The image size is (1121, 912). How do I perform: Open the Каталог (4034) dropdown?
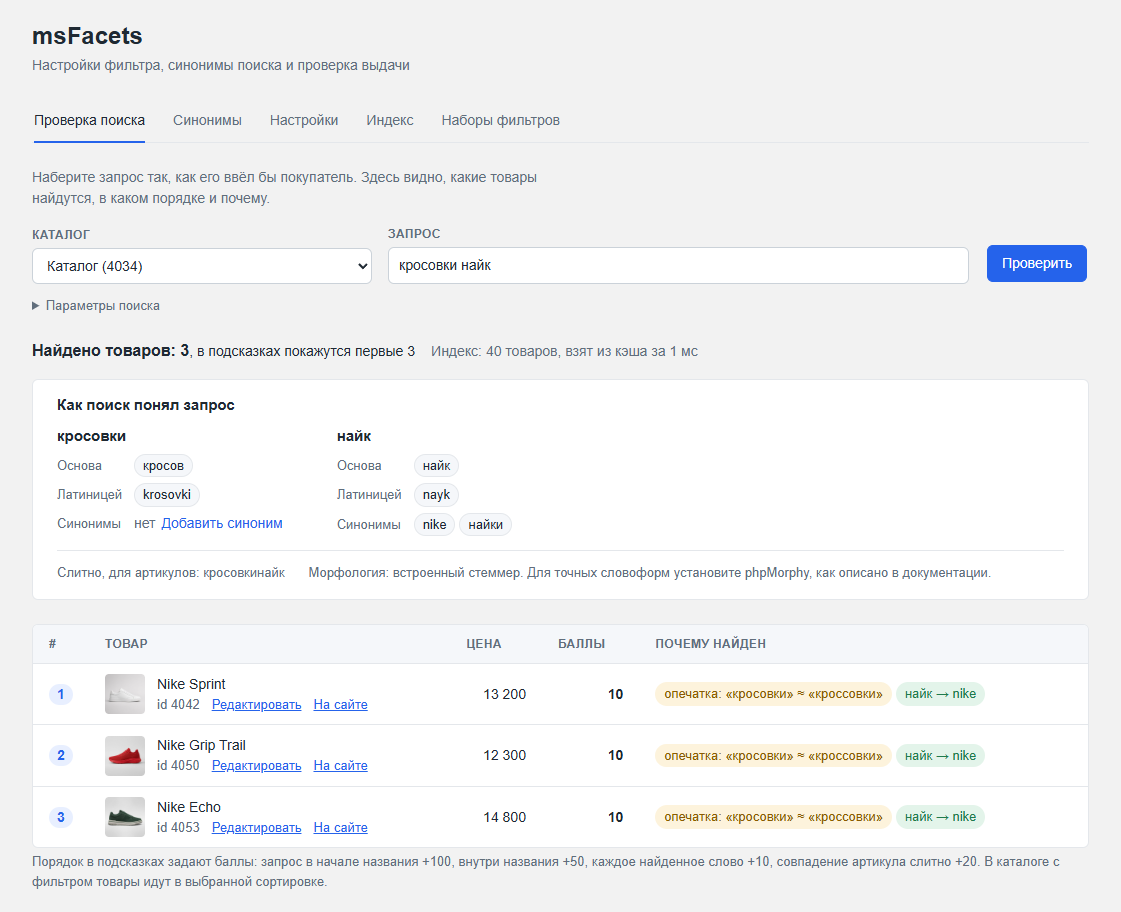pos(202,266)
